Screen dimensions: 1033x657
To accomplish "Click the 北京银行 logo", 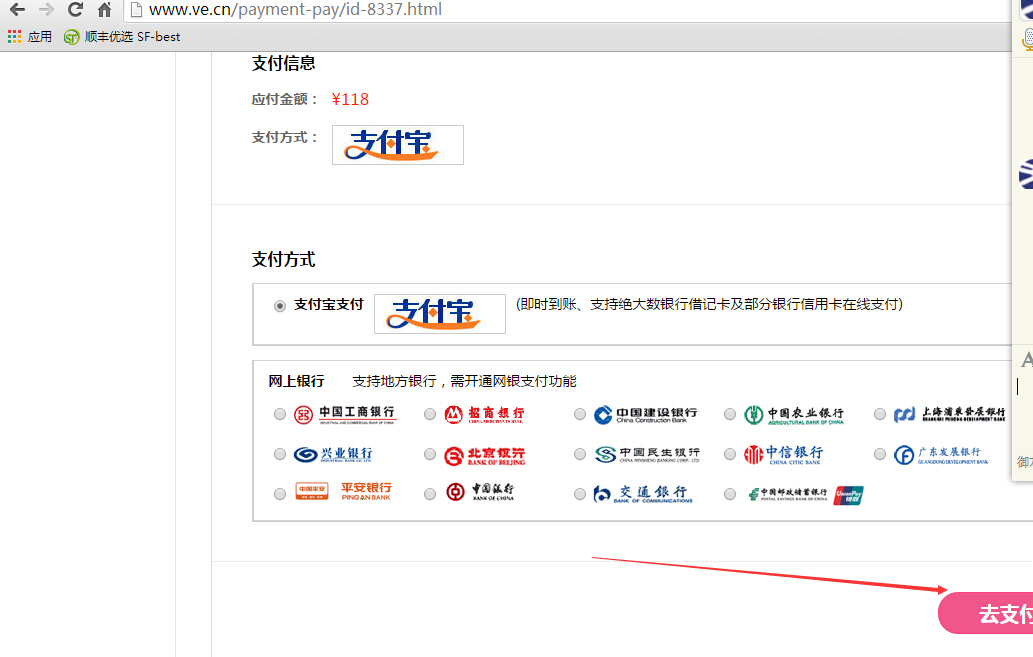I will click(485, 455).
